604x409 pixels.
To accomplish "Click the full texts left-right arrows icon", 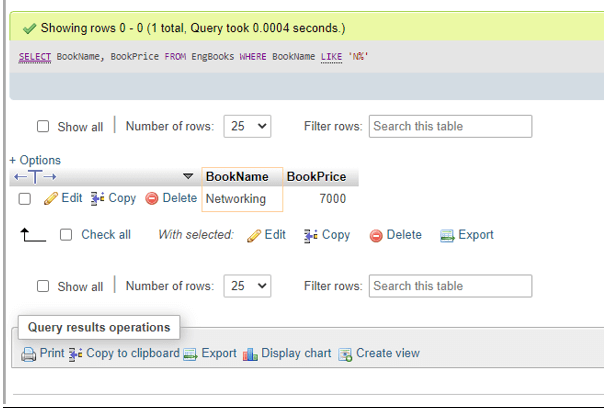I will (35, 177).
